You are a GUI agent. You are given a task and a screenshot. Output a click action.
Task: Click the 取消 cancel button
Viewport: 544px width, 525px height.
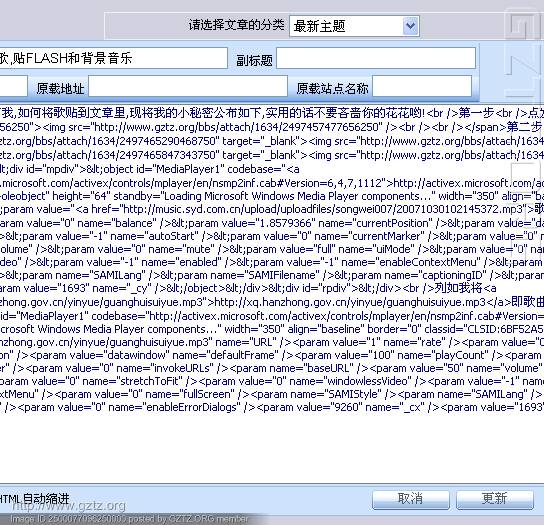411,499
